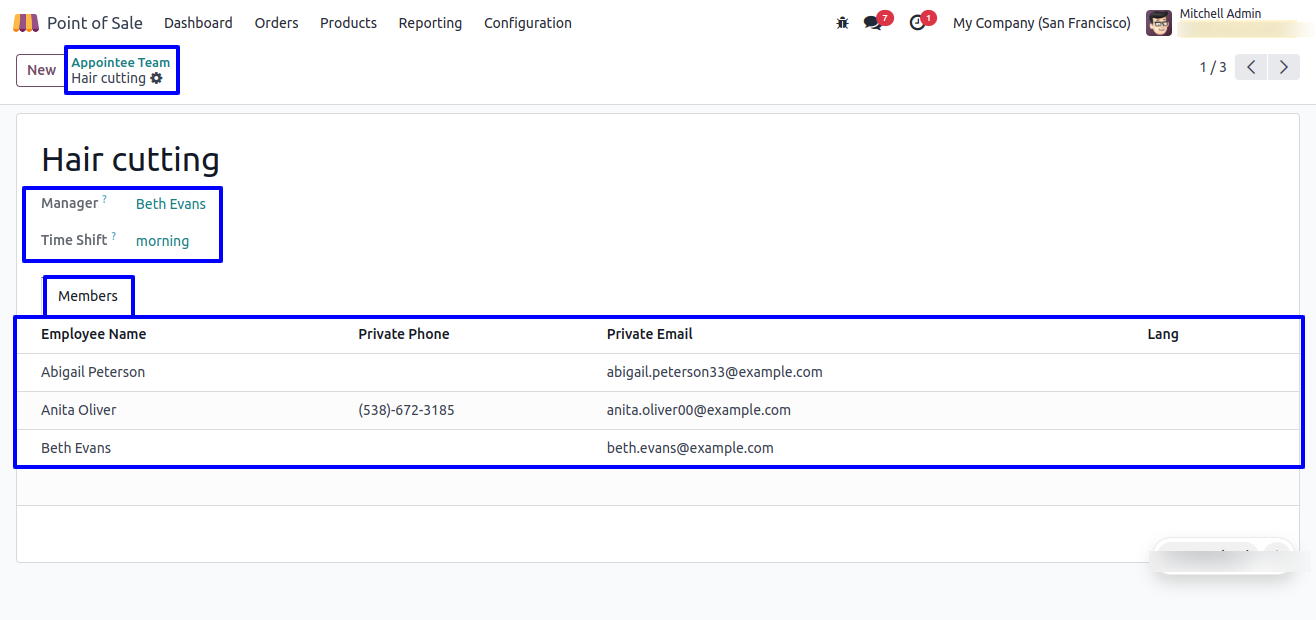The image size is (1316, 620).
Task: Click the New button
Action: [42, 70]
